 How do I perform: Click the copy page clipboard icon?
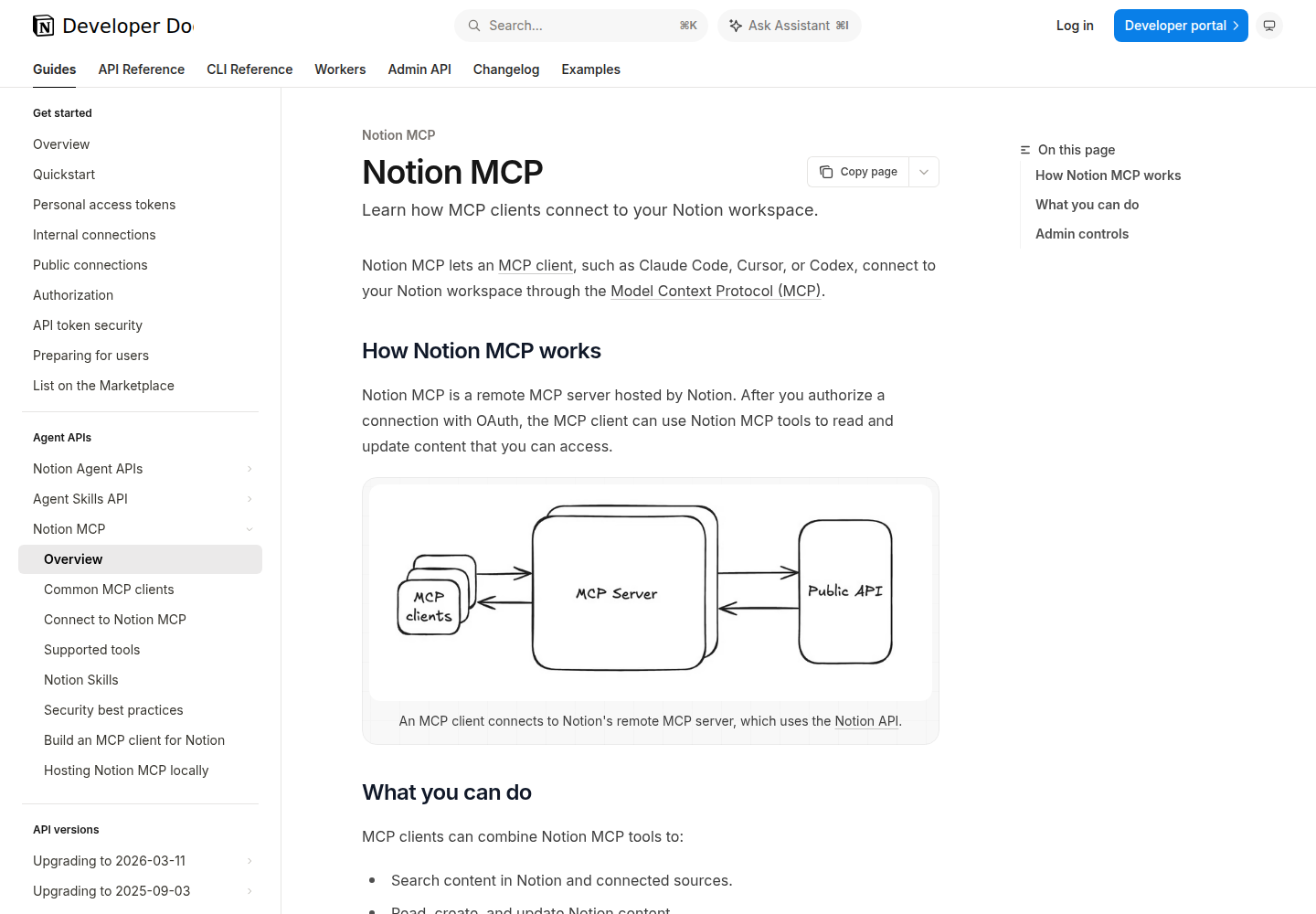[826, 172]
